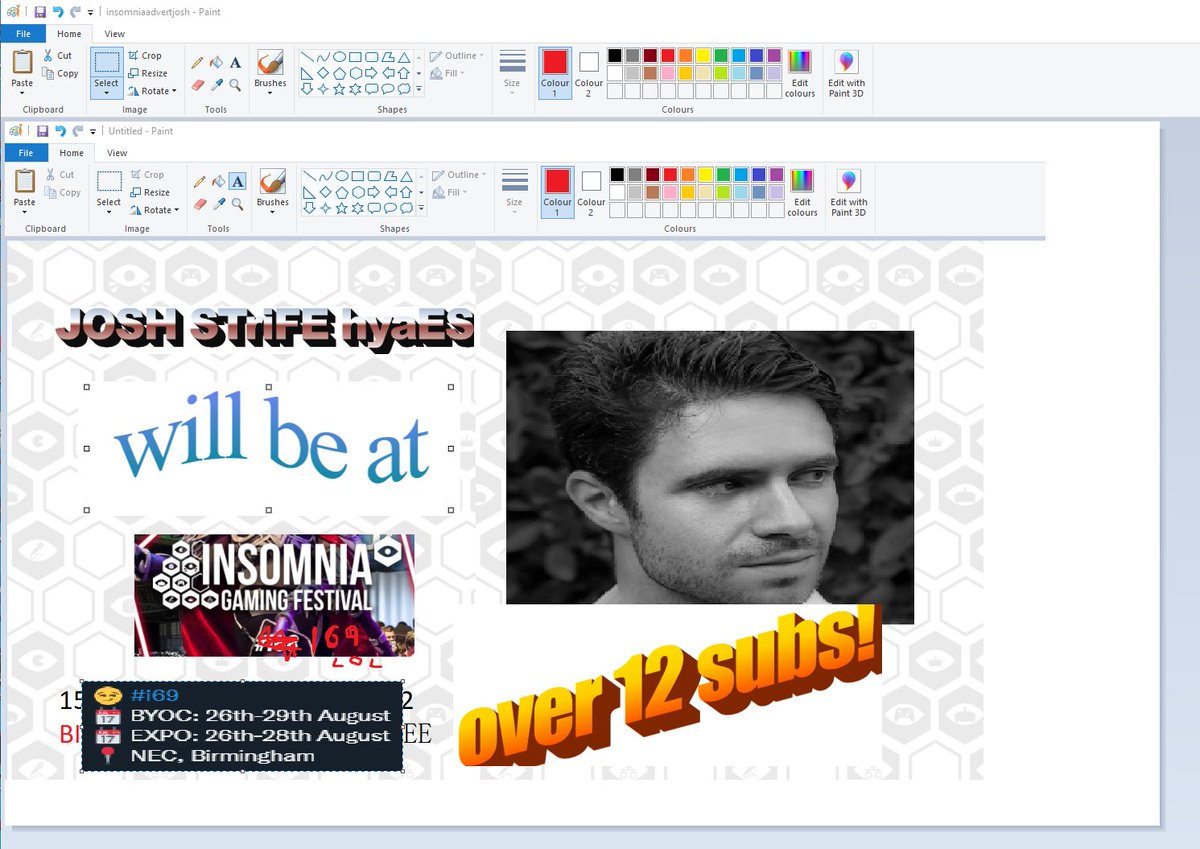Select Pencil tool in insomniaadvertjosh Paint
Image resolution: width=1200 pixels, height=849 pixels.
(197, 63)
